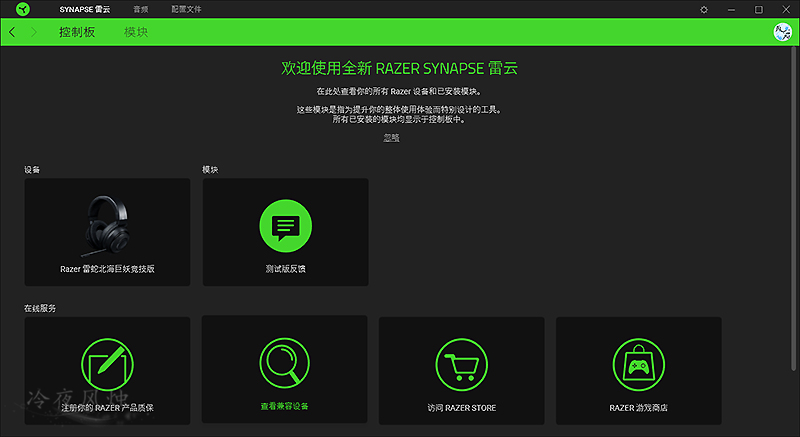Maximize the Synapse window
Image resolution: width=800 pixels, height=437 pixels.
759,9
